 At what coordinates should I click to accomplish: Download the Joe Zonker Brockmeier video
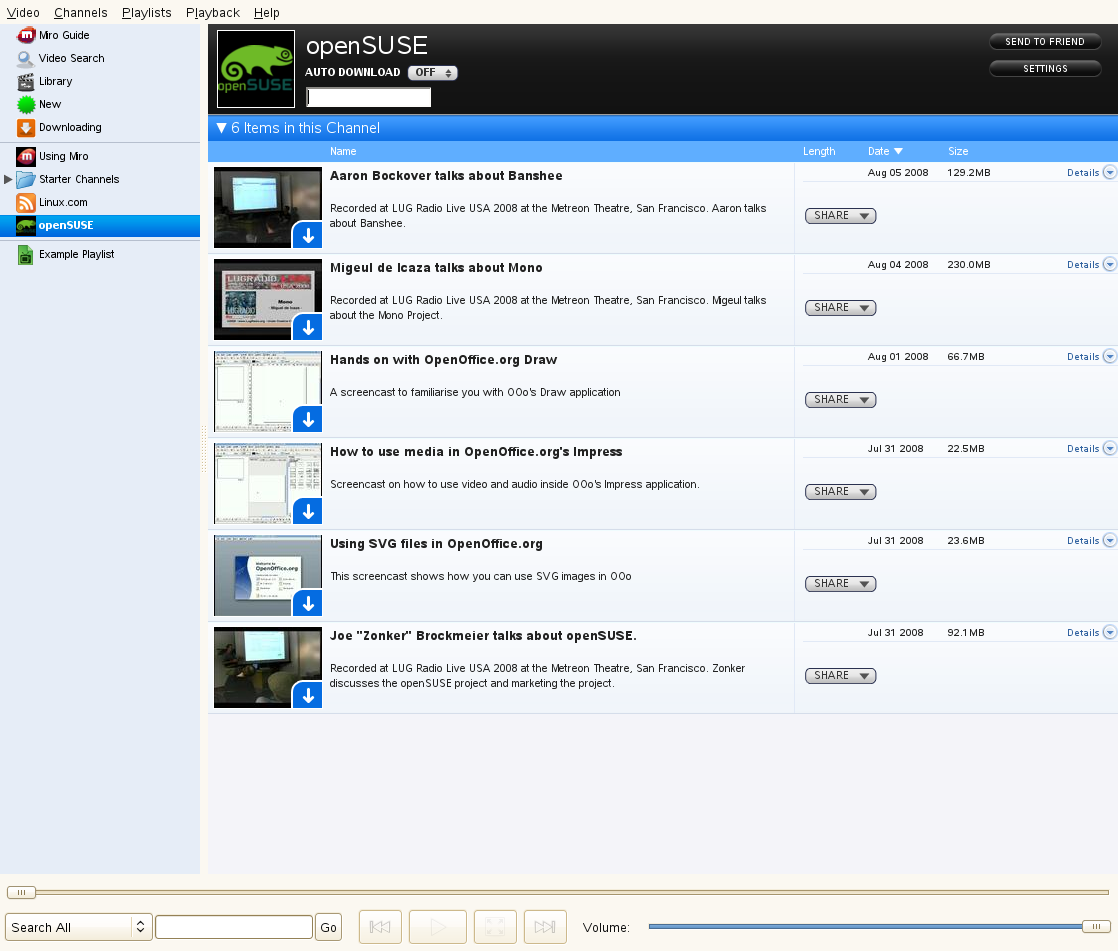[307, 695]
